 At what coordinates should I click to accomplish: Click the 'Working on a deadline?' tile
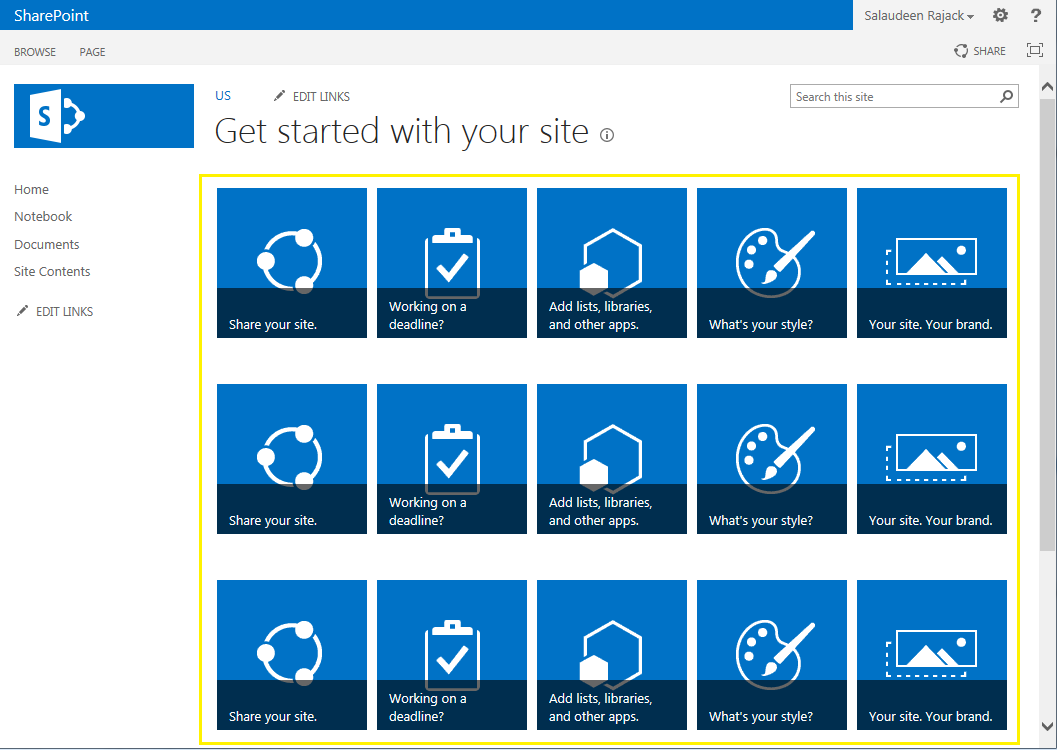tap(451, 262)
